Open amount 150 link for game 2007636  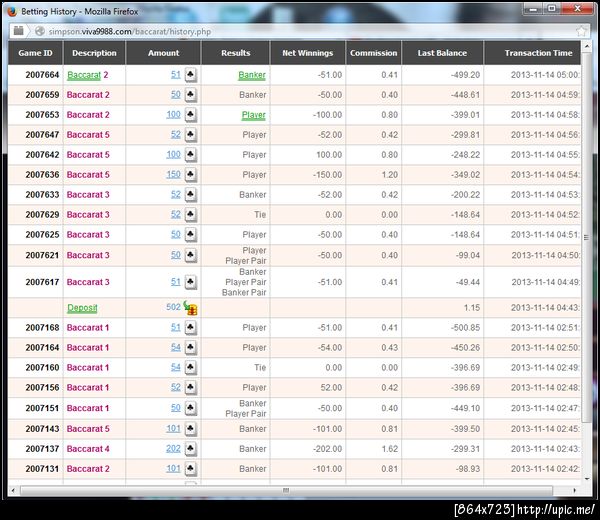tap(173, 174)
